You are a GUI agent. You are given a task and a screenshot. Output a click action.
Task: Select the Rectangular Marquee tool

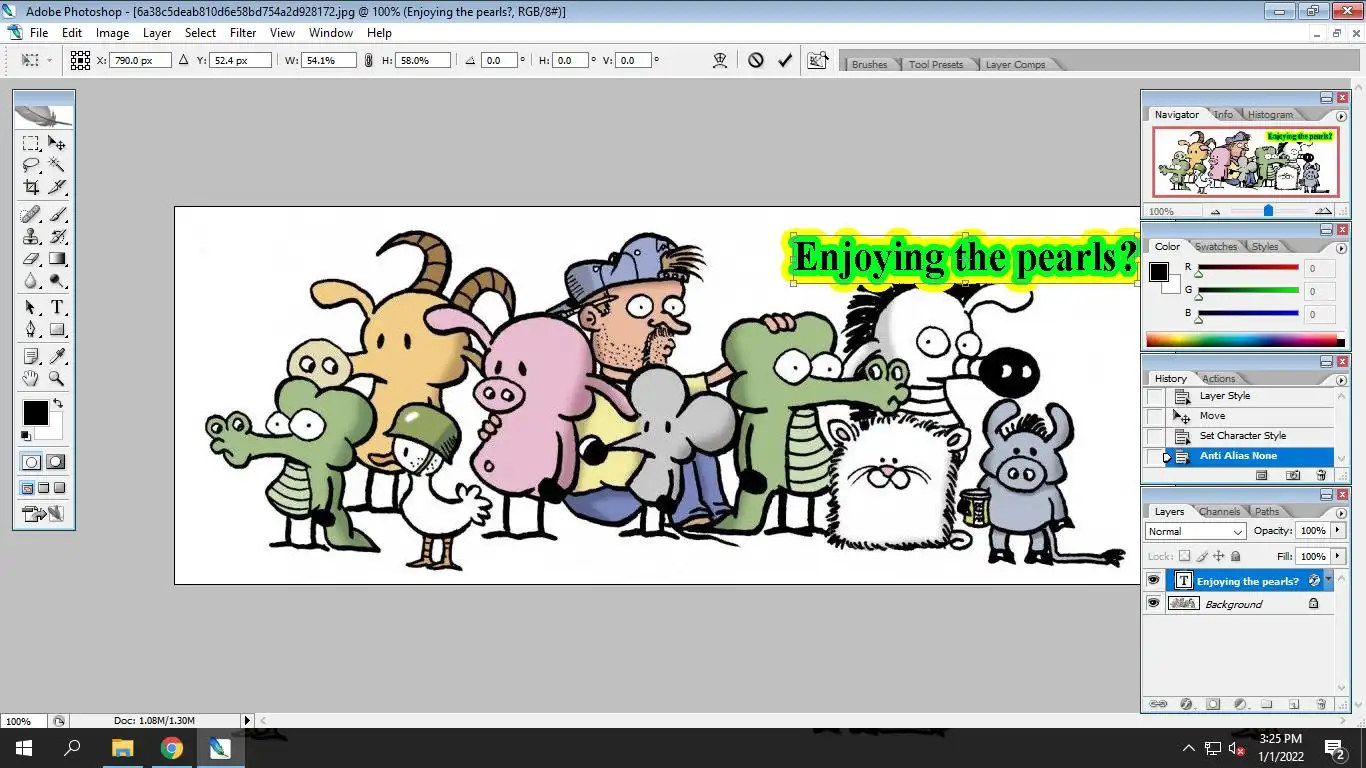tap(31, 143)
